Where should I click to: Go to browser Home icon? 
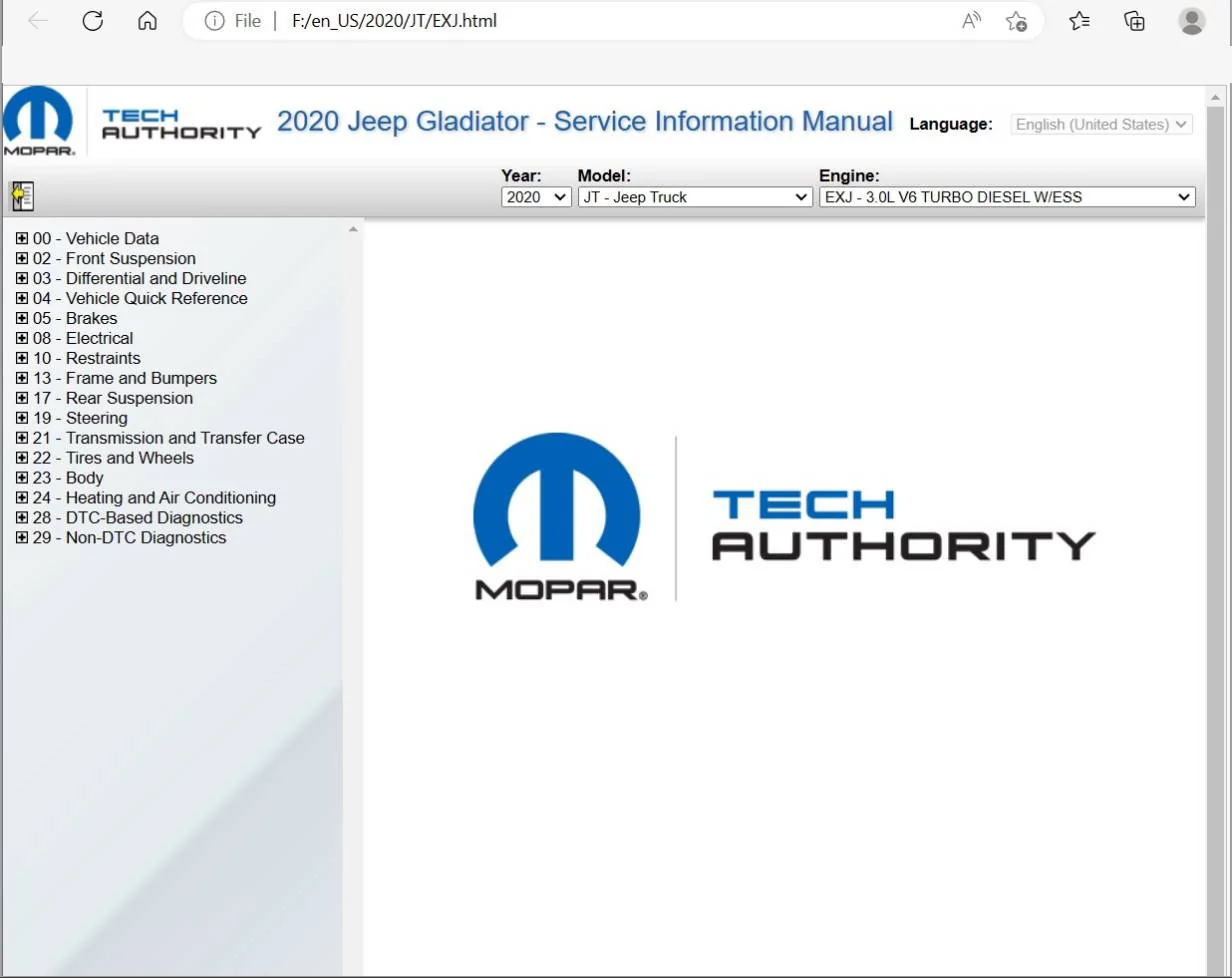[147, 21]
